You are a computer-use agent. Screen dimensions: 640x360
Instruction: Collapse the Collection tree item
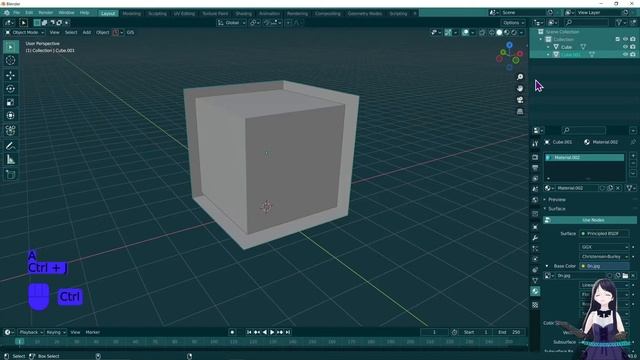pyautogui.click(x=541, y=40)
